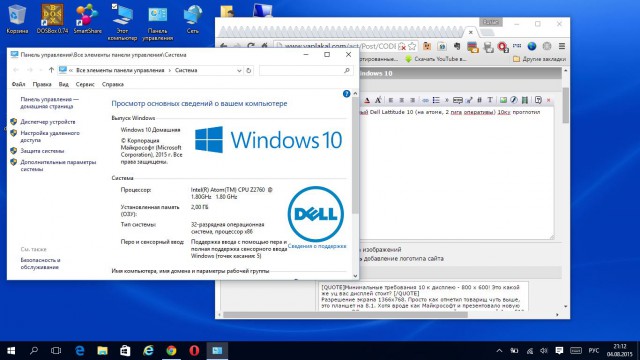
Task: Open the Справка menu
Action: point(113,84)
